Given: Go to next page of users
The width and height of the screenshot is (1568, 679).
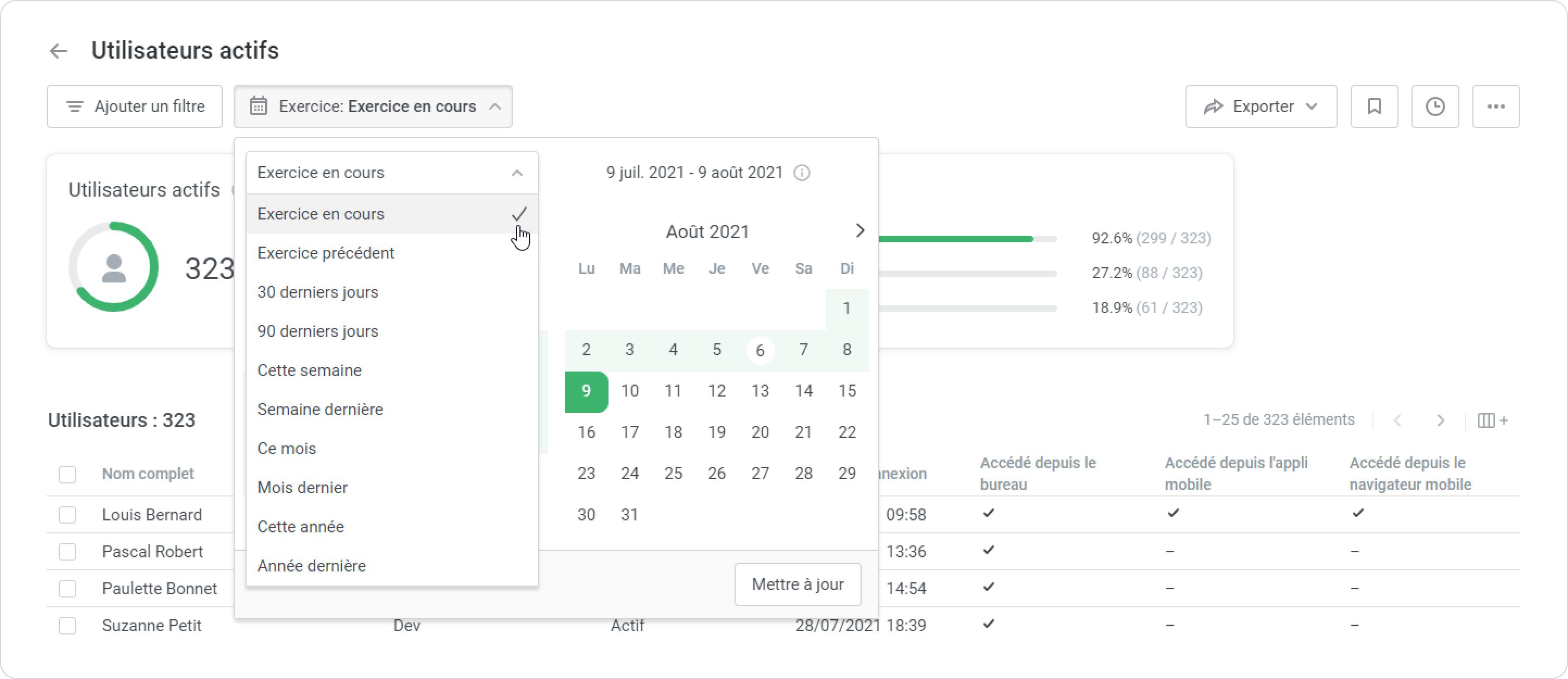Looking at the screenshot, I should coord(1440,420).
